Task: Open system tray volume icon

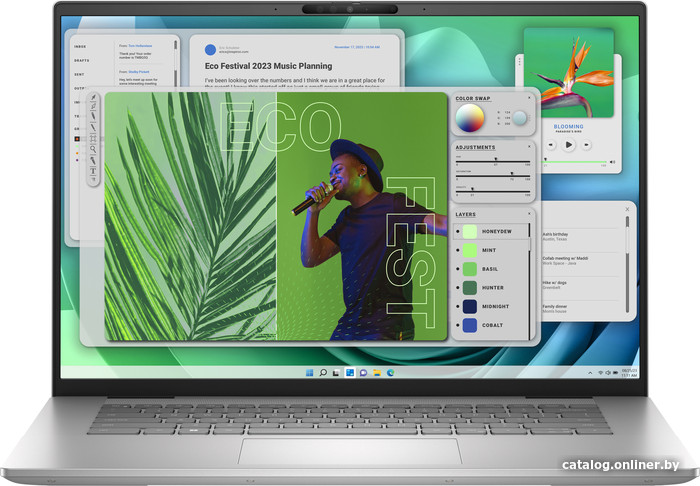Action: (x=608, y=373)
